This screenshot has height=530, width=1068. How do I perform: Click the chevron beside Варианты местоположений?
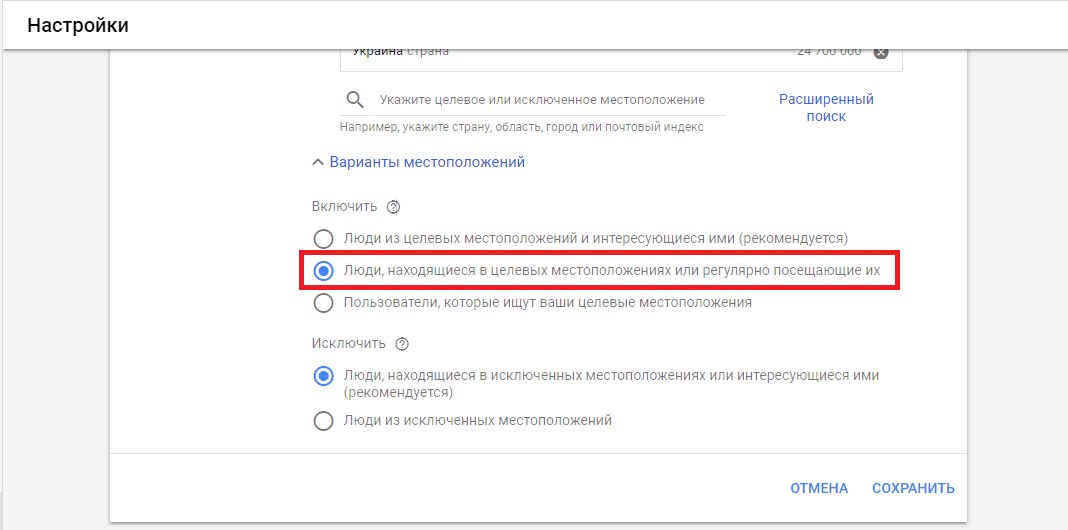(318, 162)
